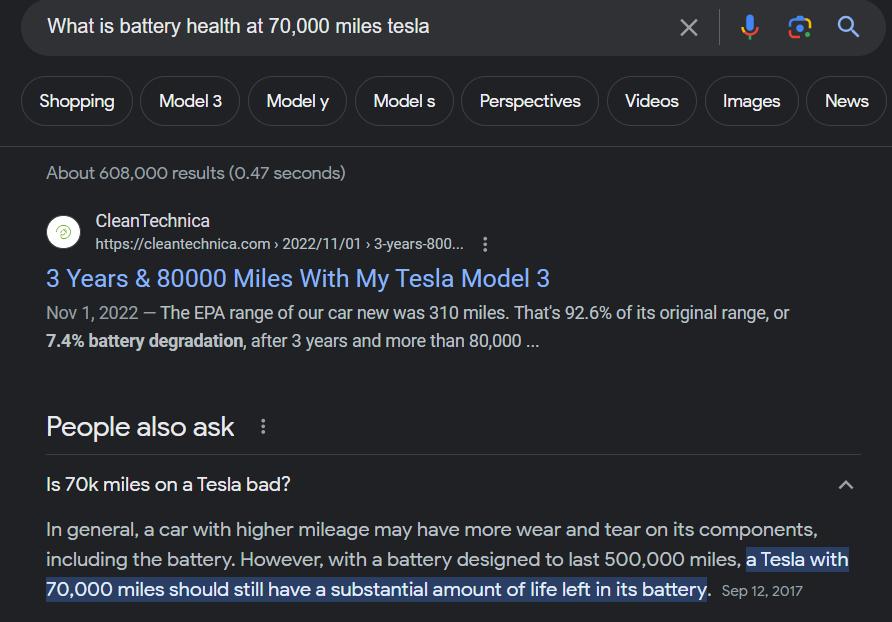This screenshot has height=622, width=892.
Task: Click the CleanTechnica site favicon
Action: pyautogui.click(x=63, y=232)
